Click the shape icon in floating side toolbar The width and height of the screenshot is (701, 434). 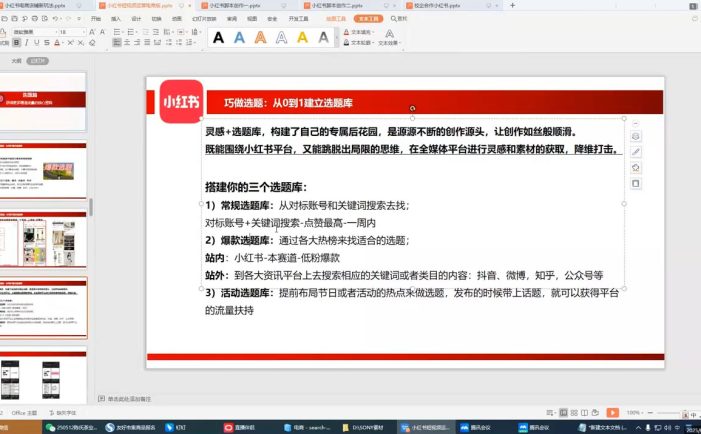636,168
